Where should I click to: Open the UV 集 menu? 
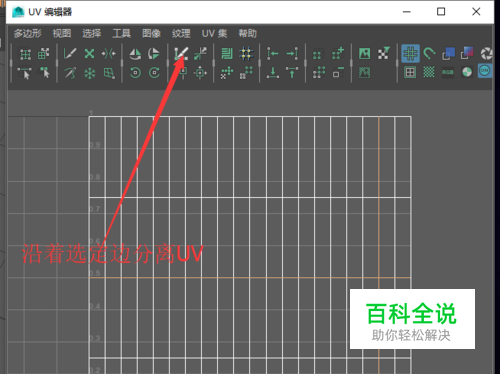coord(214,33)
